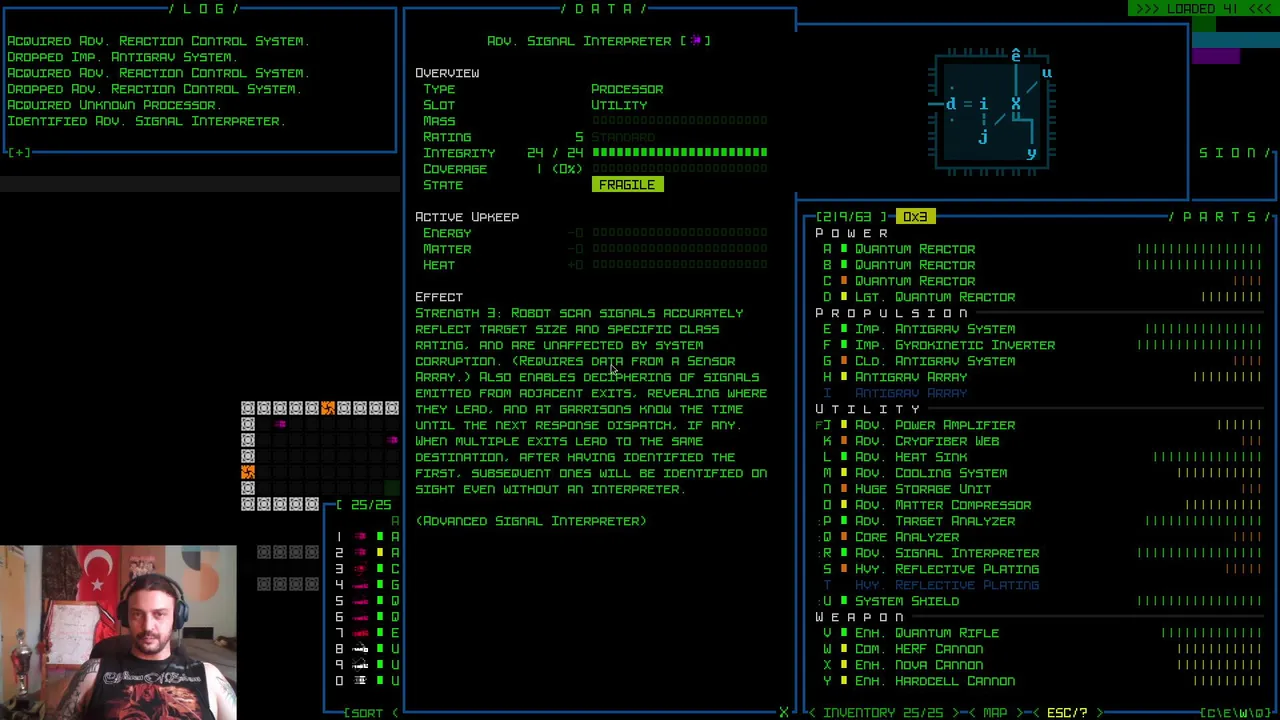This screenshot has height=720, width=1280.
Task: Expand the log window with [+]
Action: (19, 153)
